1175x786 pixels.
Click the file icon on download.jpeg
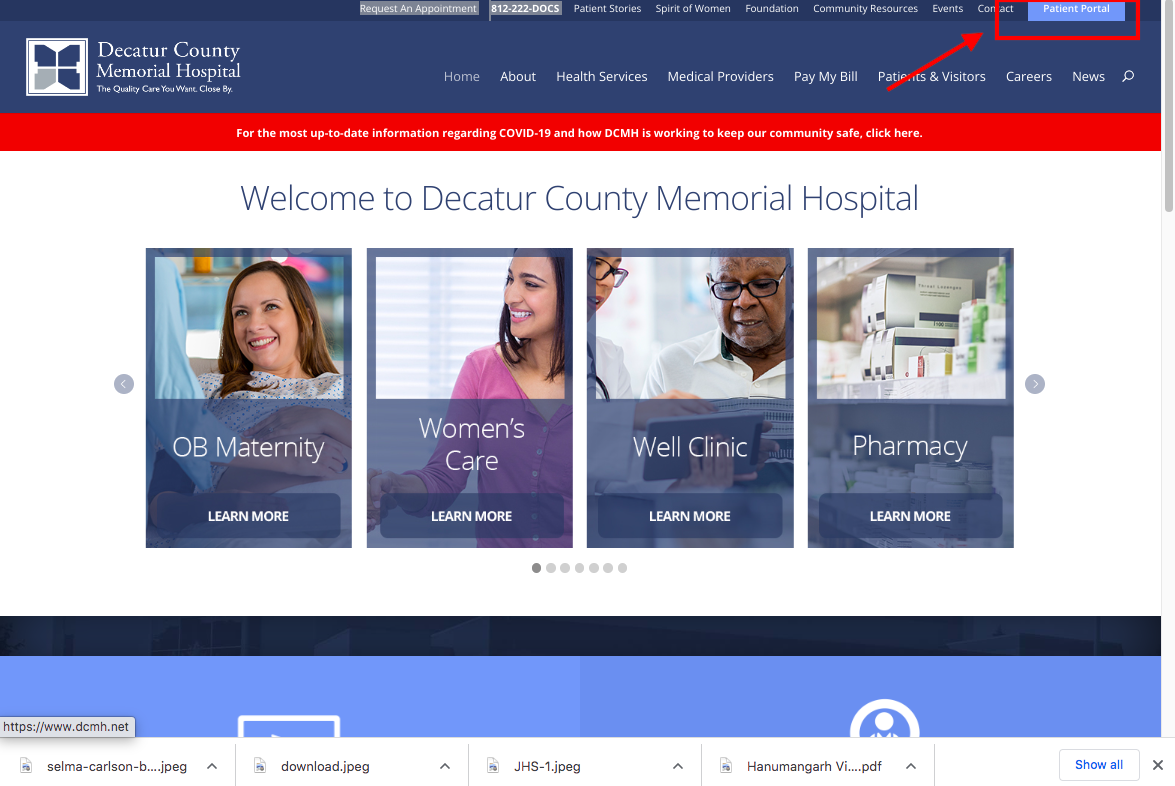[x=259, y=765]
